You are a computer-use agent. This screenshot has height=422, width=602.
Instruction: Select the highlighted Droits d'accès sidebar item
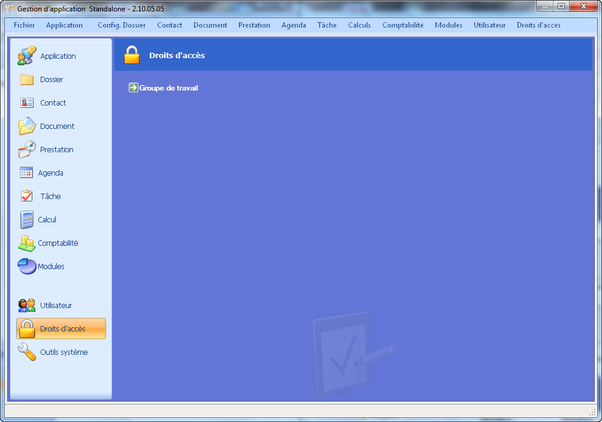click(x=61, y=329)
